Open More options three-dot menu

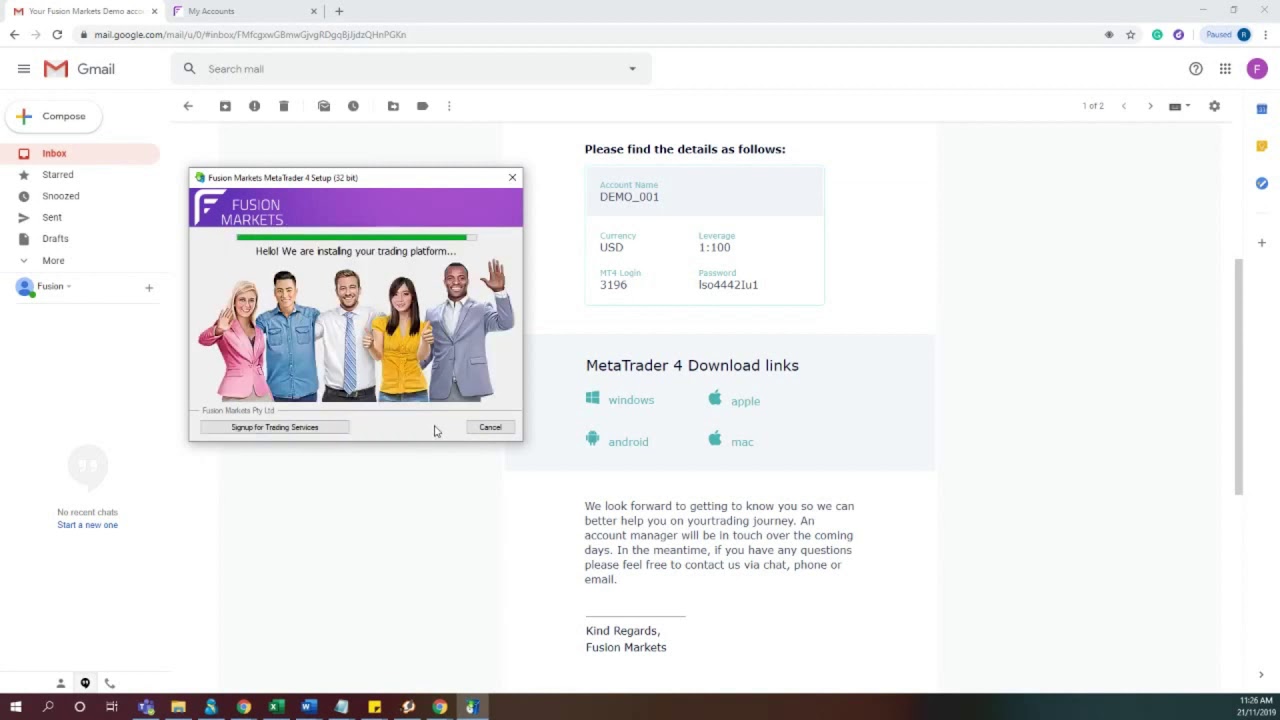(449, 106)
